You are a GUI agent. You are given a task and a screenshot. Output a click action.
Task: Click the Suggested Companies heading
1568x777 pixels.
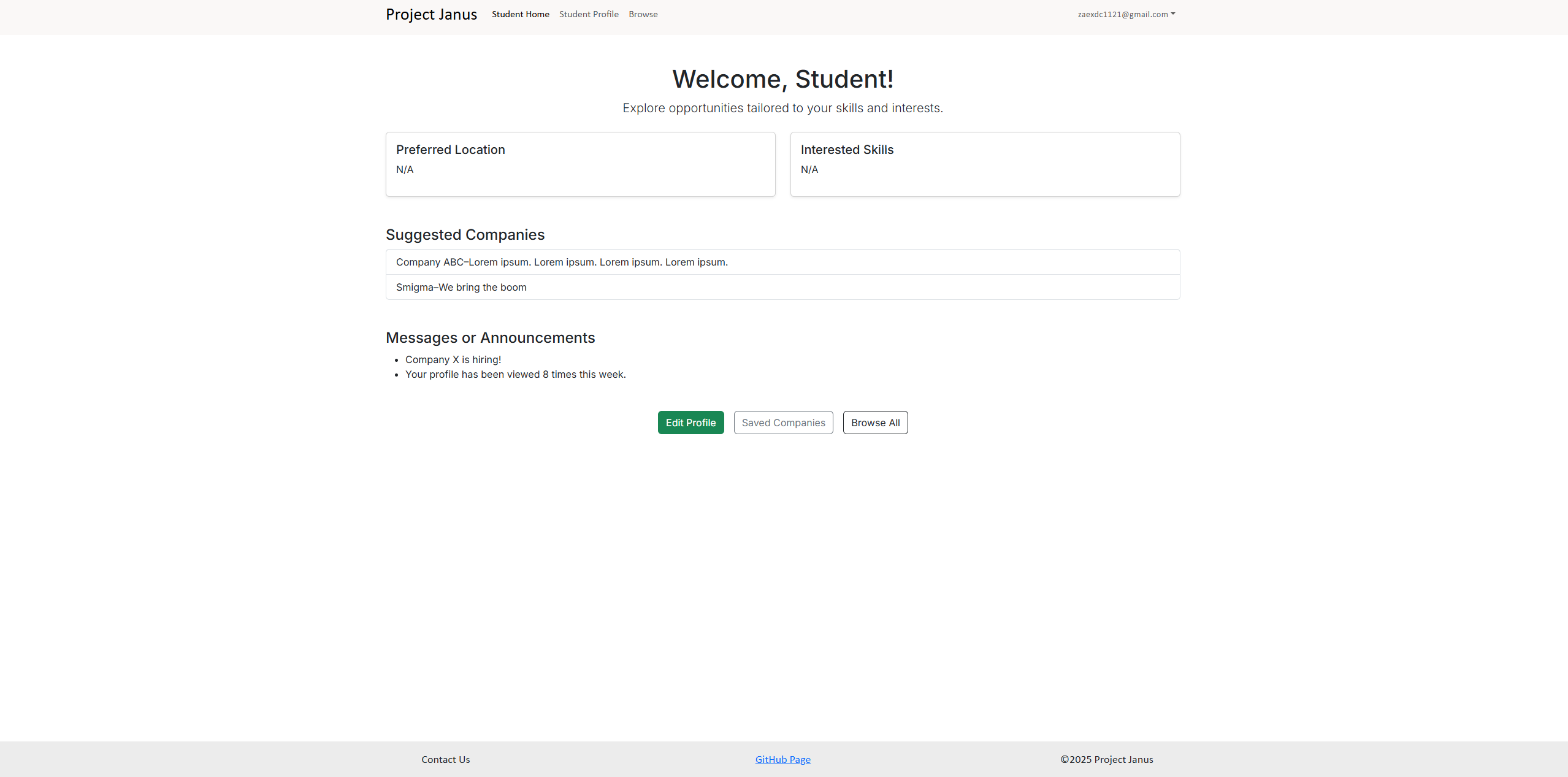pyautogui.click(x=465, y=235)
